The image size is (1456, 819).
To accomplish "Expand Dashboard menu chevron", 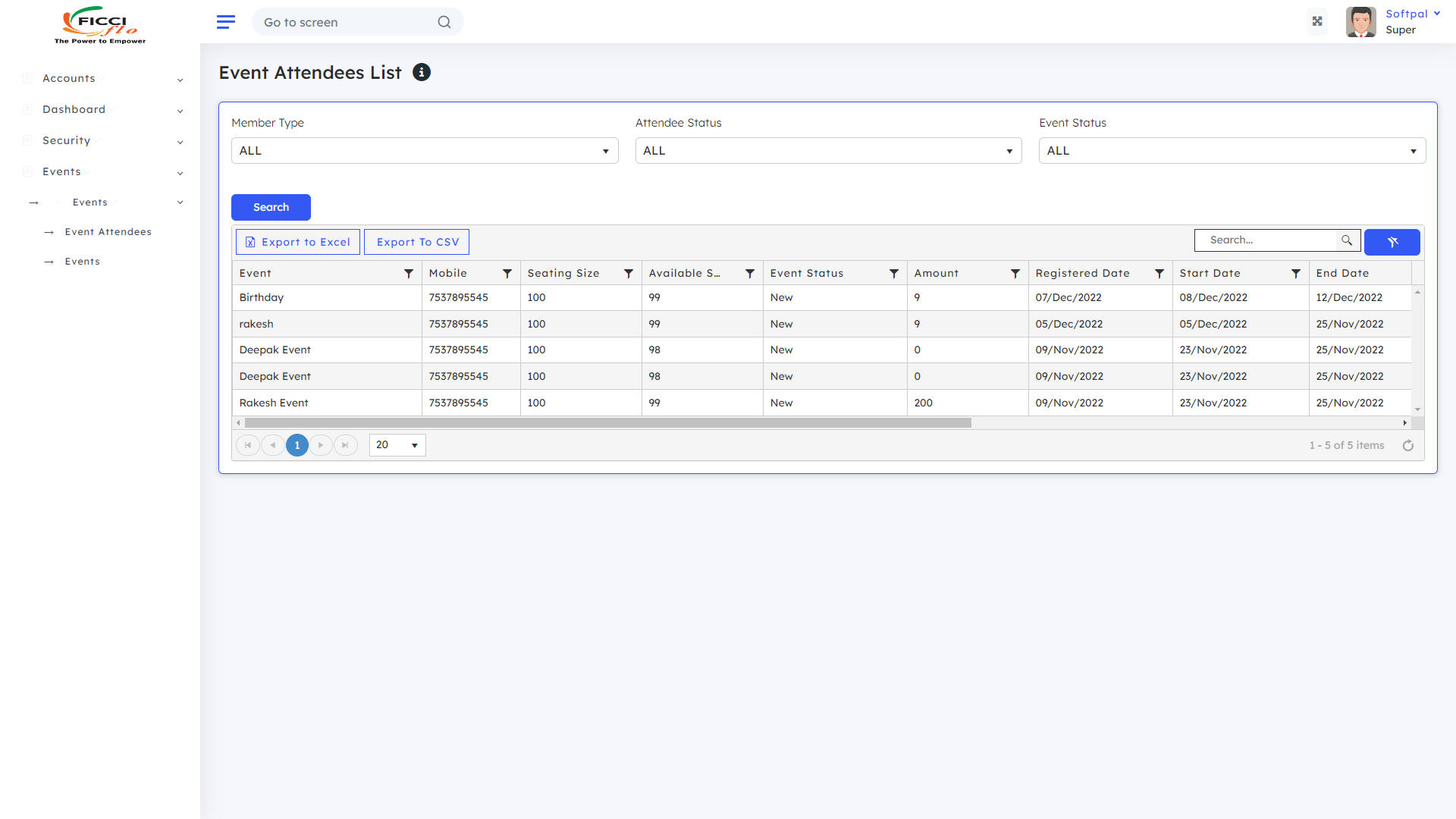I will [180, 111].
